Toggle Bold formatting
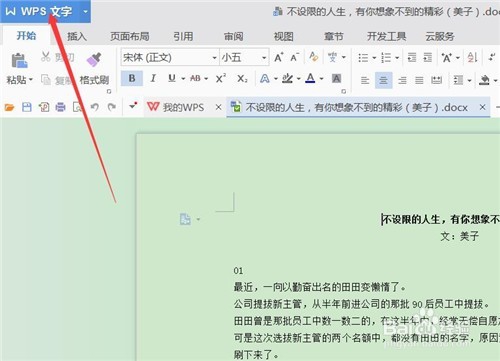Image resolution: width=500 pixels, height=361 pixels. pyautogui.click(x=132, y=78)
